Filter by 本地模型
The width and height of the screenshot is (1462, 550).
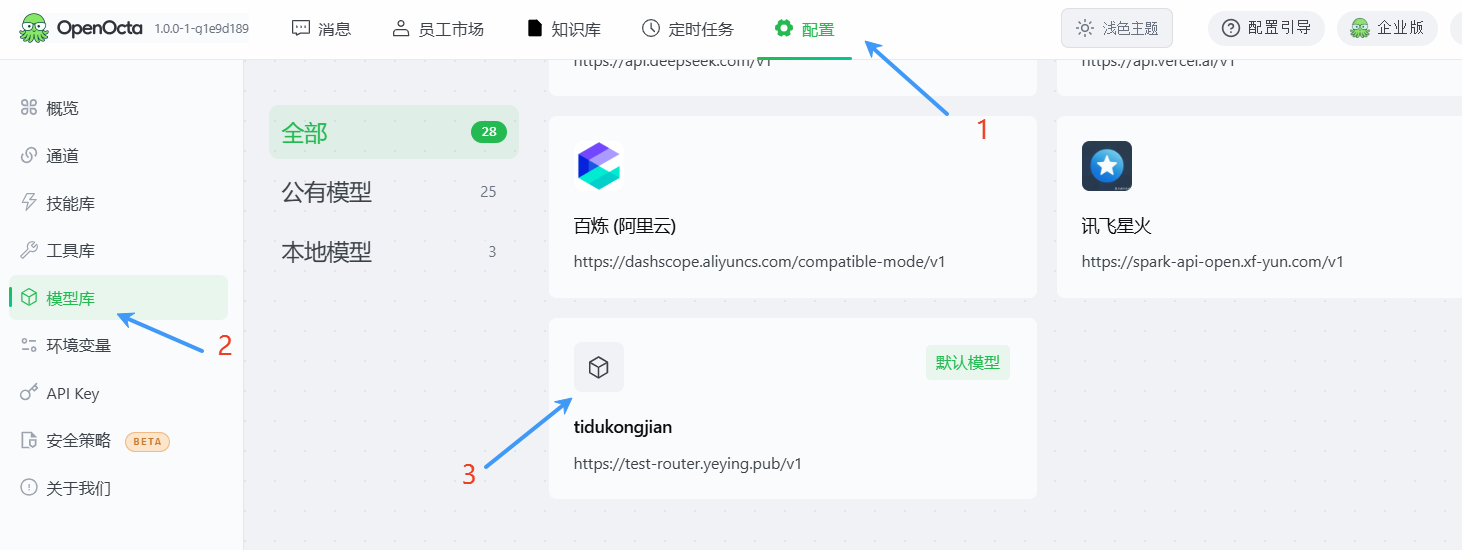[394, 252]
